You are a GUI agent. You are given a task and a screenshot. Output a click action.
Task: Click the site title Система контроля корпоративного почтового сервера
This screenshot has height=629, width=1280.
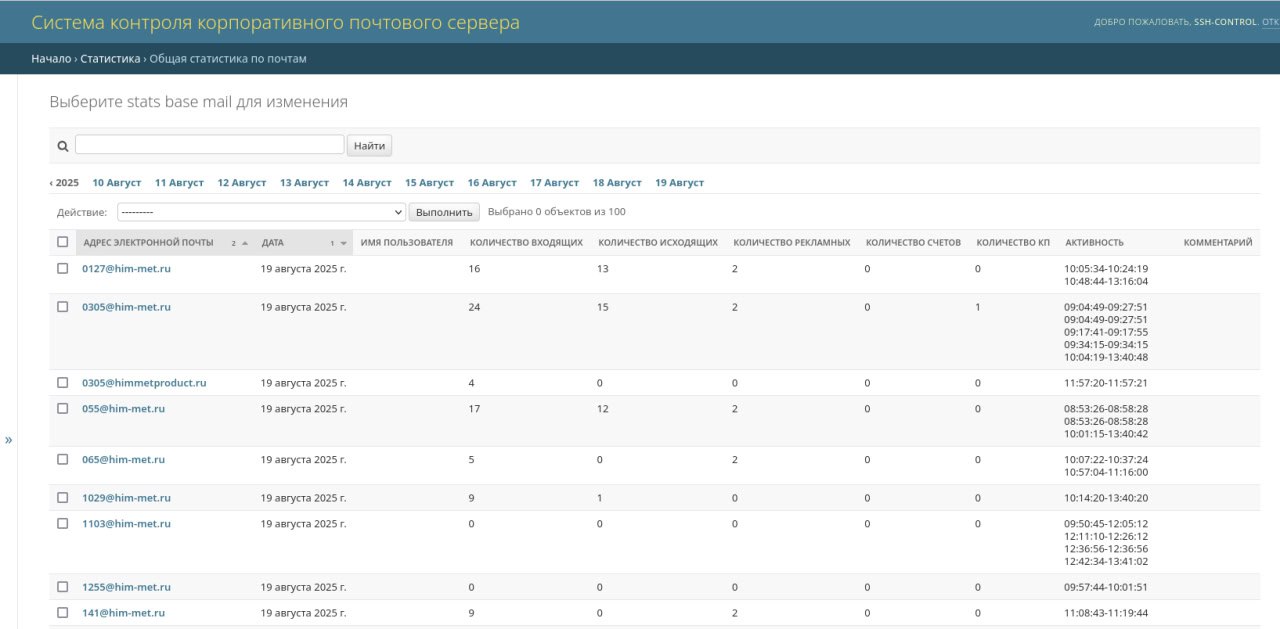(275, 22)
